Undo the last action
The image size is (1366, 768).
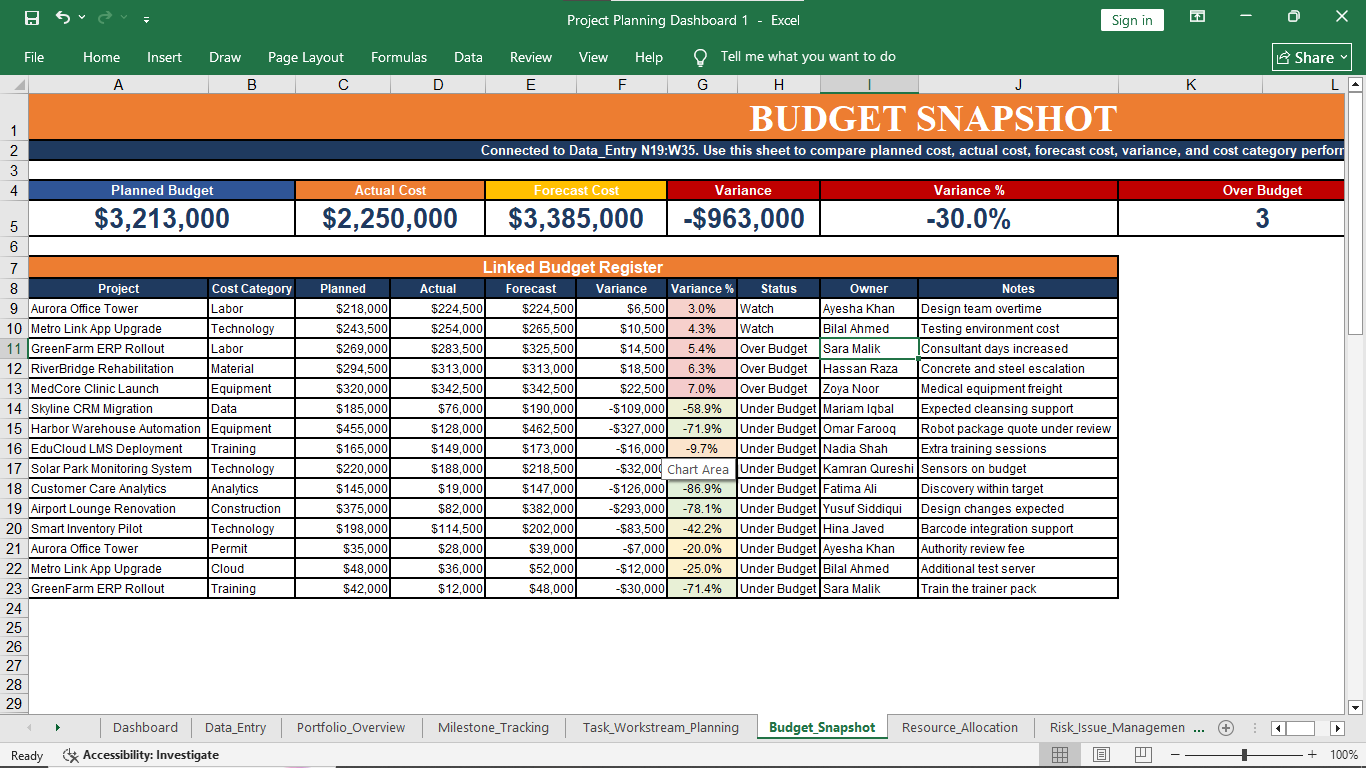pyautogui.click(x=63, y=18)
